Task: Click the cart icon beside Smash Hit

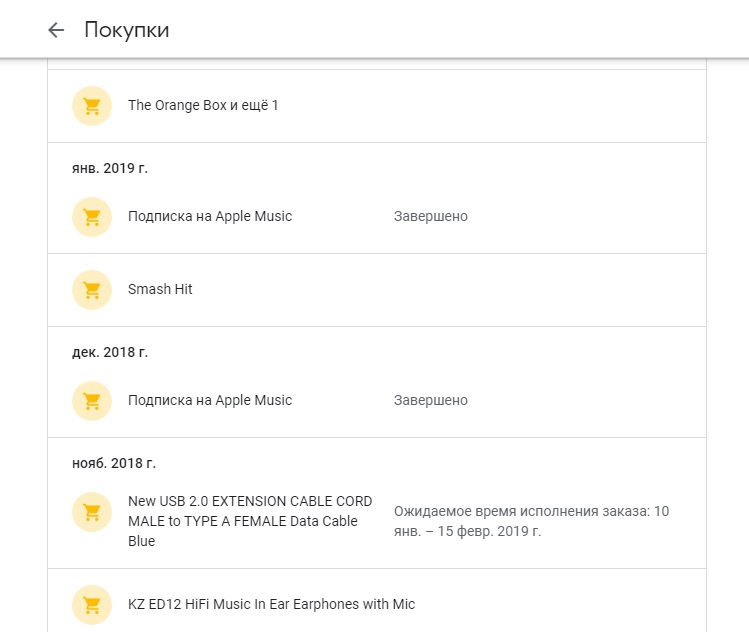Action: [x=92, y=290]
